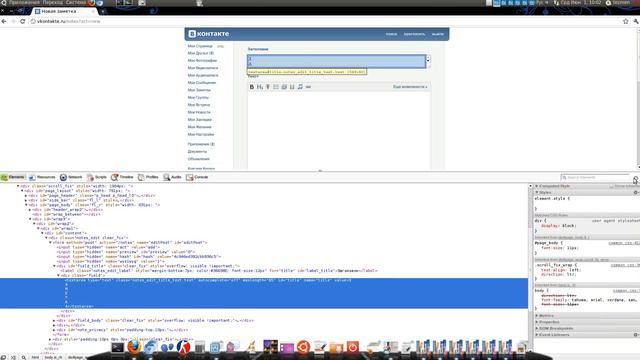640x360 pixels.
Task: Open 'поиск' link in VK header
Action: coord(391,34)
